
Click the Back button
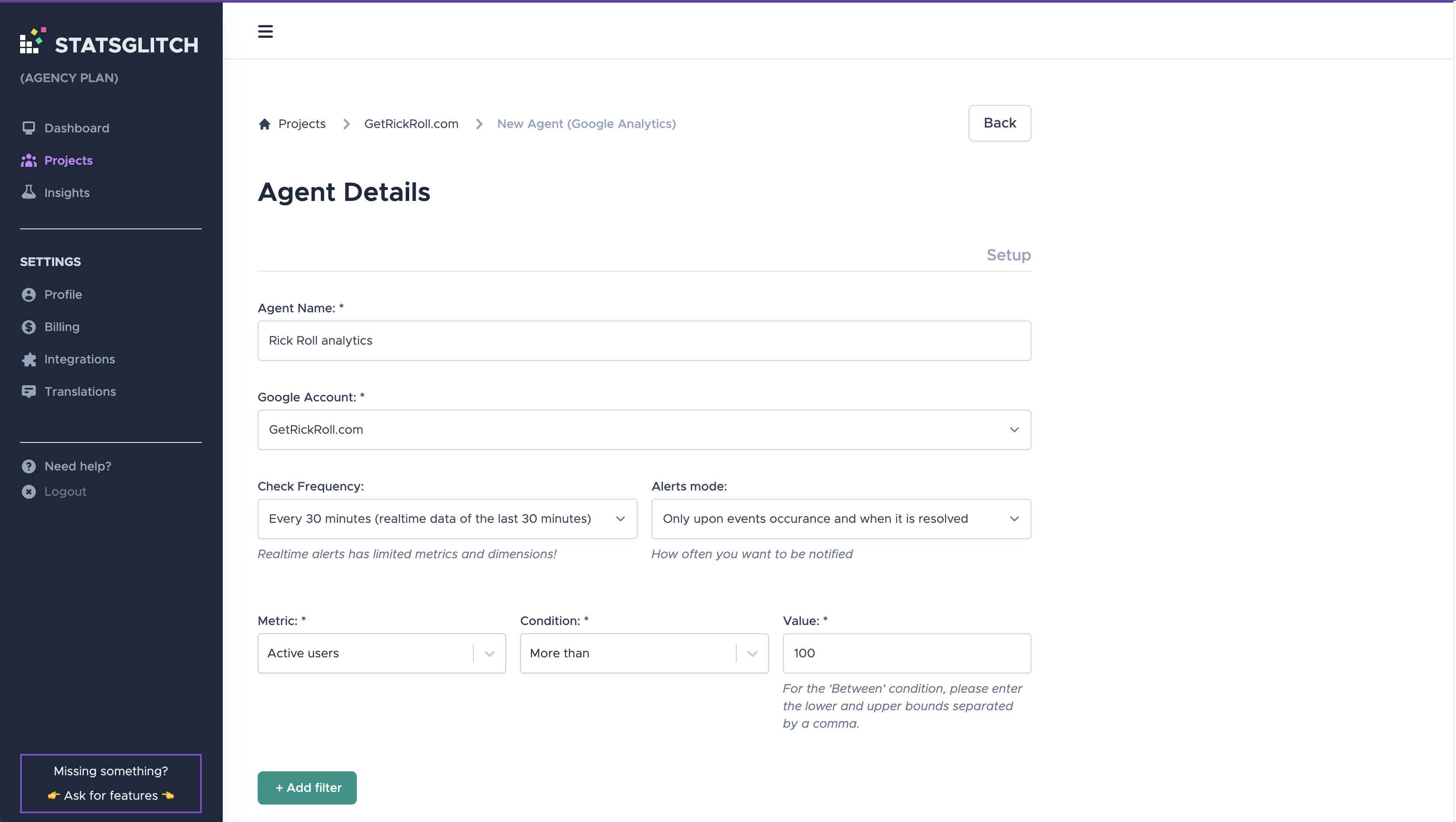1000,123
